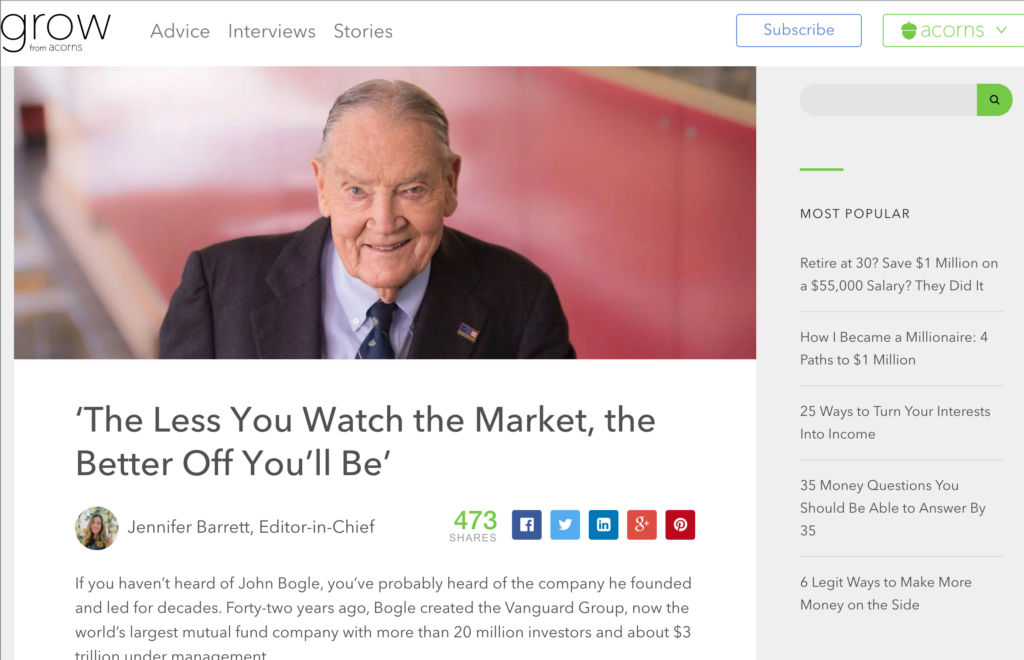This screenshot has height=660, width=1024.
Task: Pin article on Pinterest
Action: (x=680, y=525)
